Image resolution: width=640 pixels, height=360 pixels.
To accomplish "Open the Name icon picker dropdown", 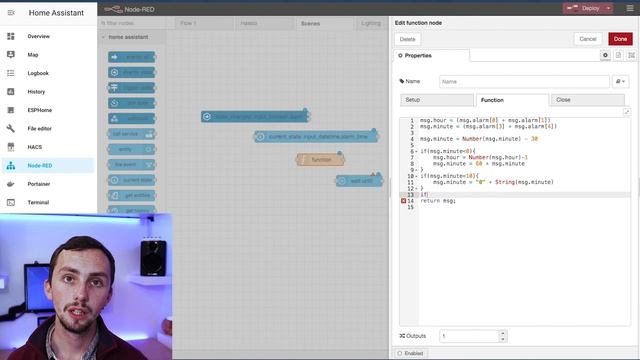I will (x=620, y=82).
